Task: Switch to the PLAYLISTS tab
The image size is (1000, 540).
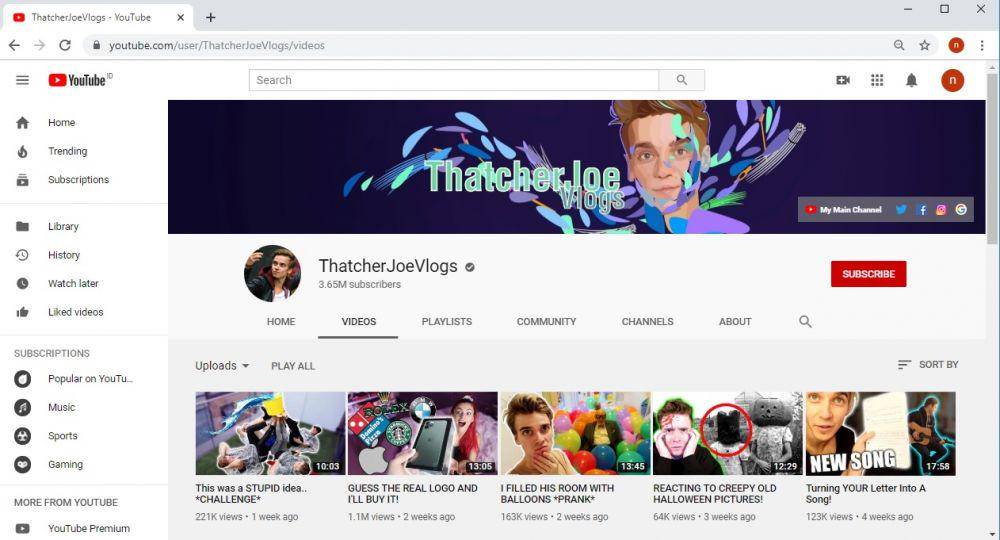Action: 446,322
